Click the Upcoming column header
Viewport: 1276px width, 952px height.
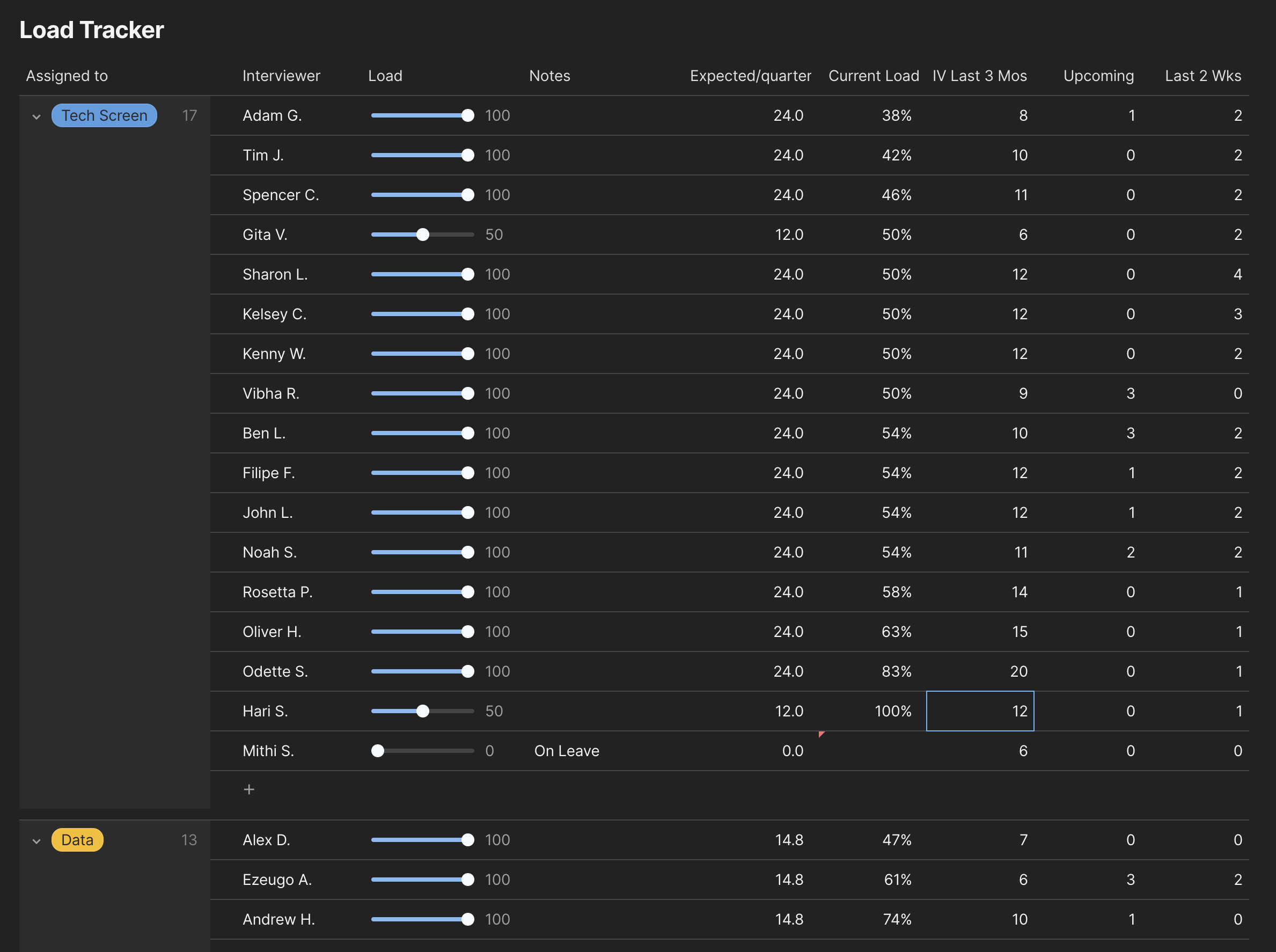(x=1098, y=76)
